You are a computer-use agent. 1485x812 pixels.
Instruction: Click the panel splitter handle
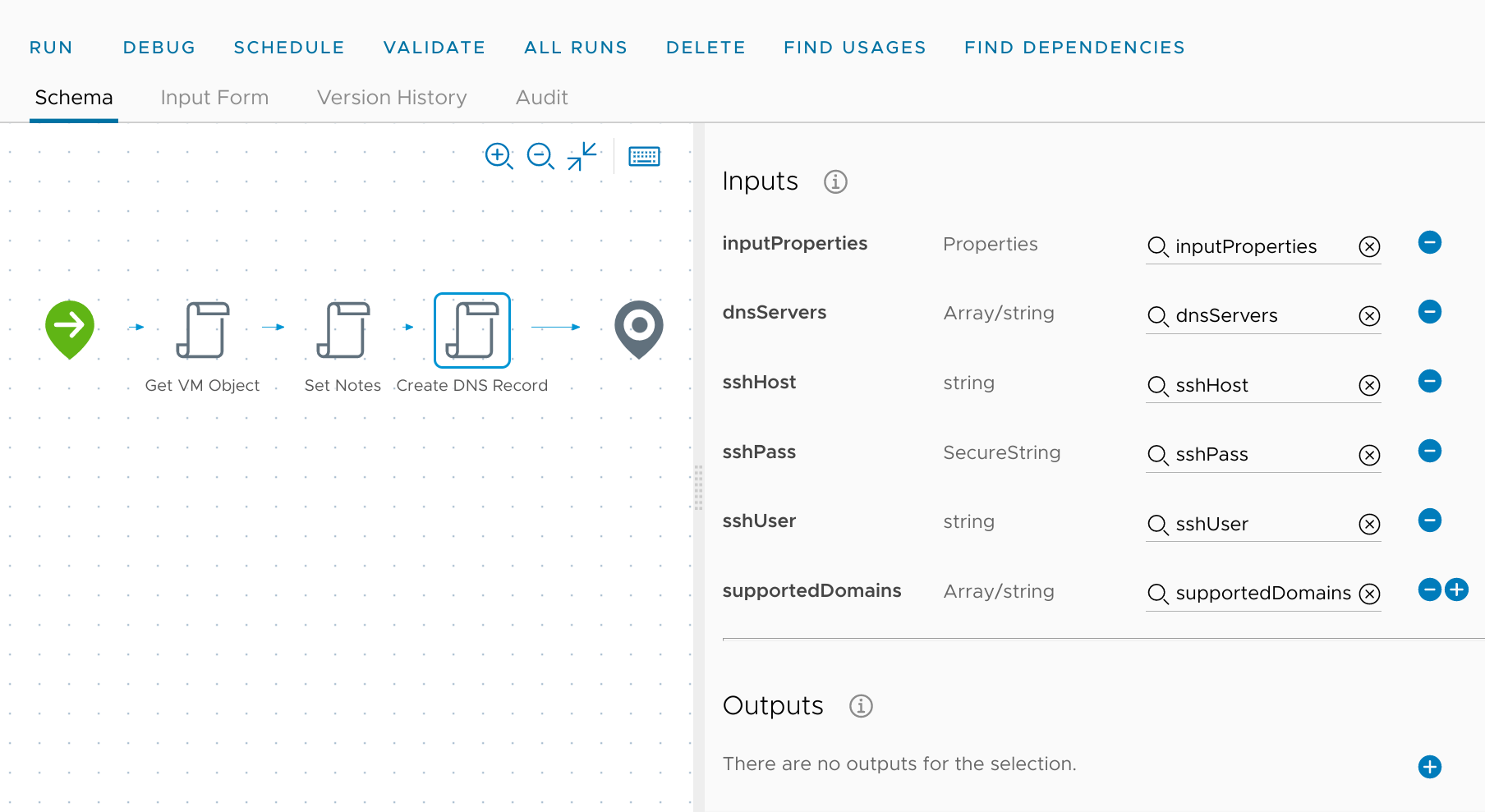698,488
